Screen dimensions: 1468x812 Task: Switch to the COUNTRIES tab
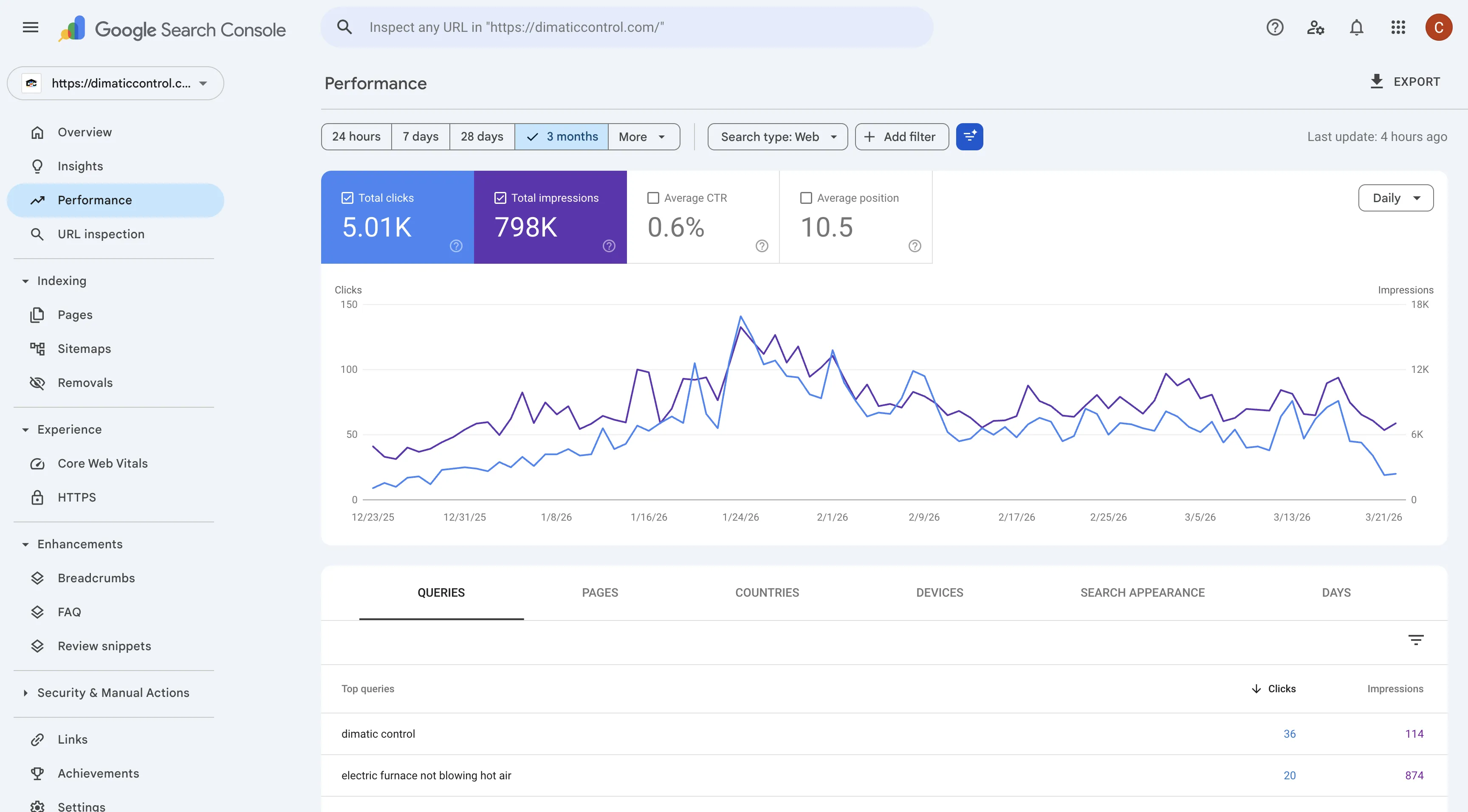(767, 592)
